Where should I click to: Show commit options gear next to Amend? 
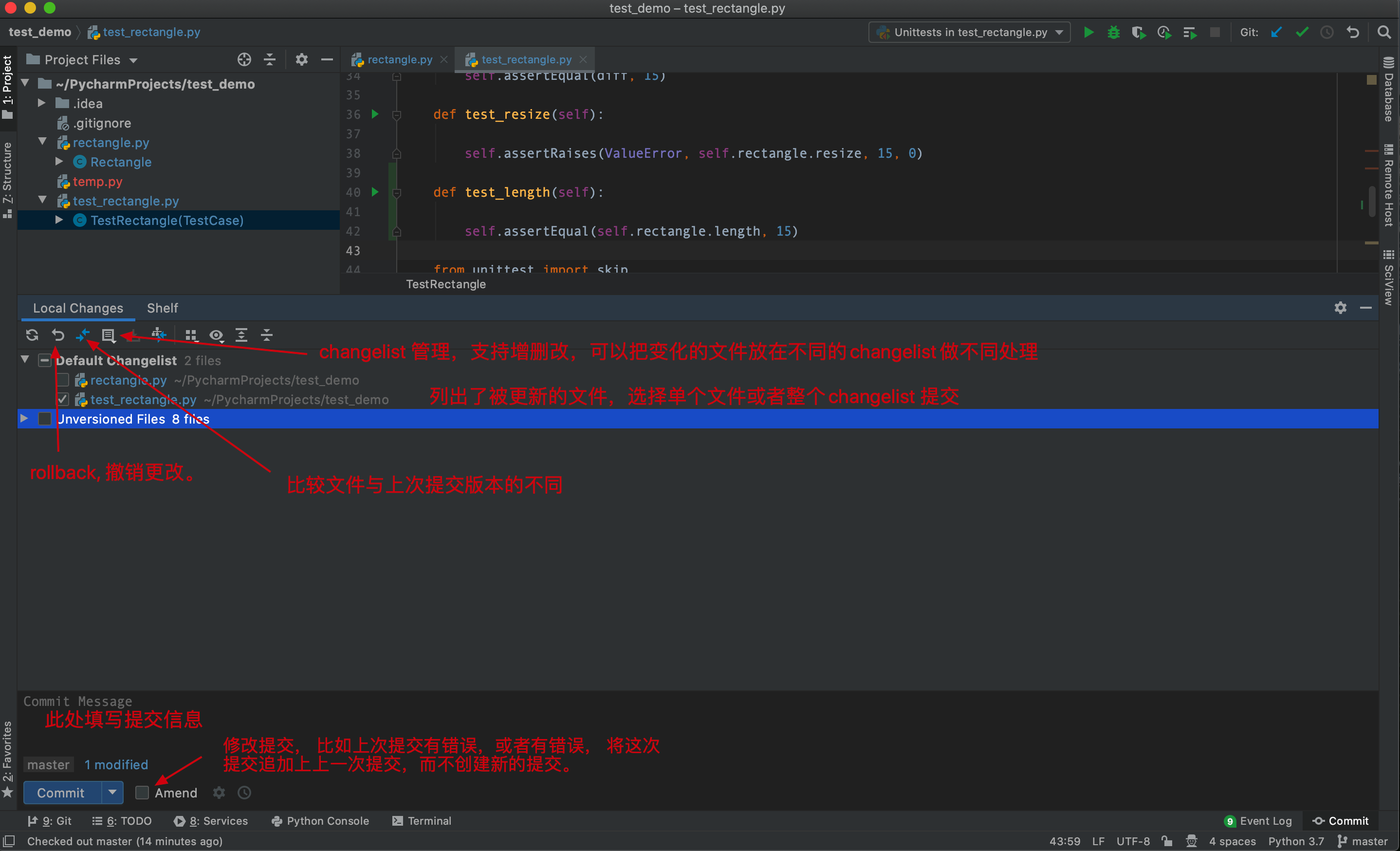219,793
